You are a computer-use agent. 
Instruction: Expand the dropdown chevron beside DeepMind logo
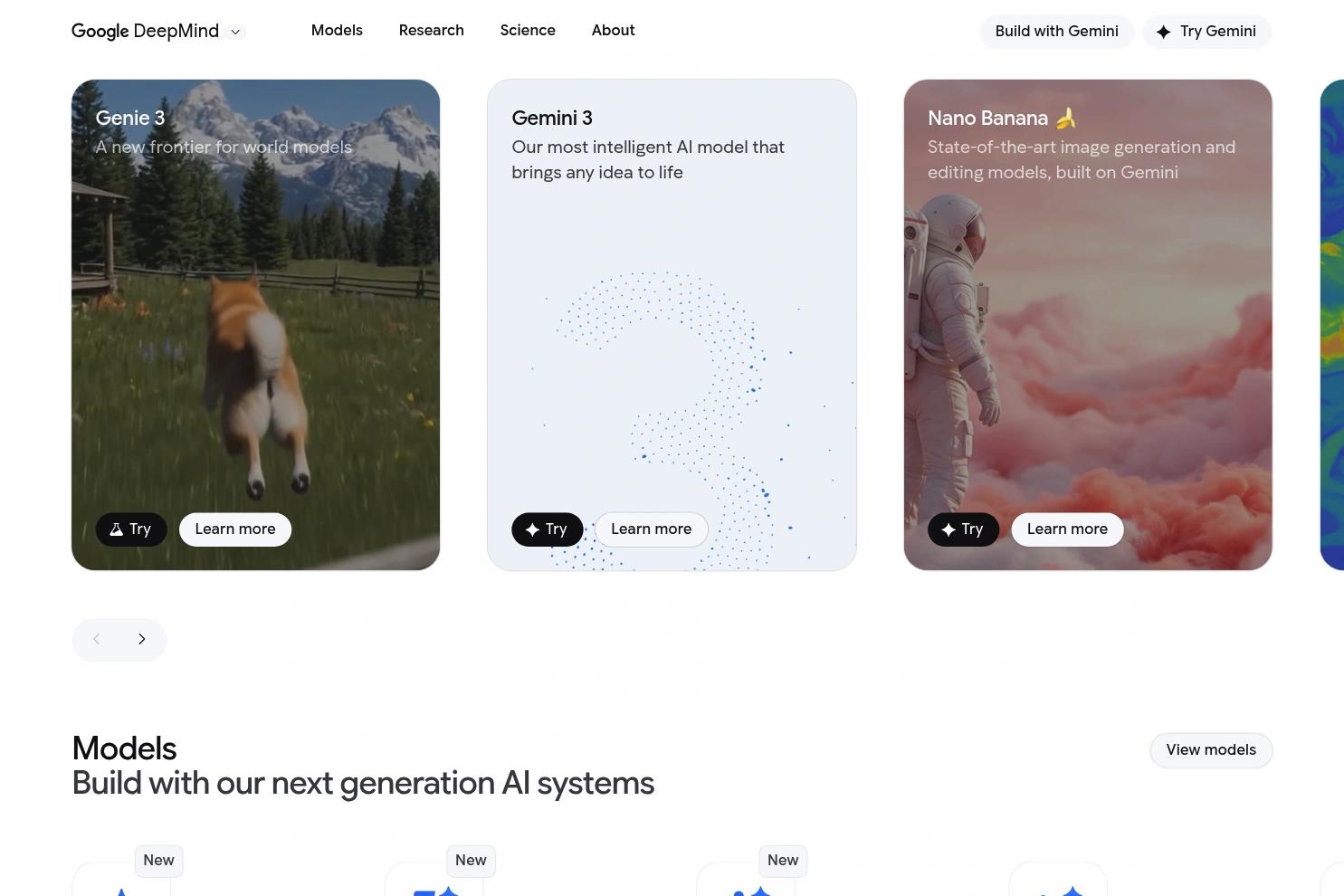point(235,32)
